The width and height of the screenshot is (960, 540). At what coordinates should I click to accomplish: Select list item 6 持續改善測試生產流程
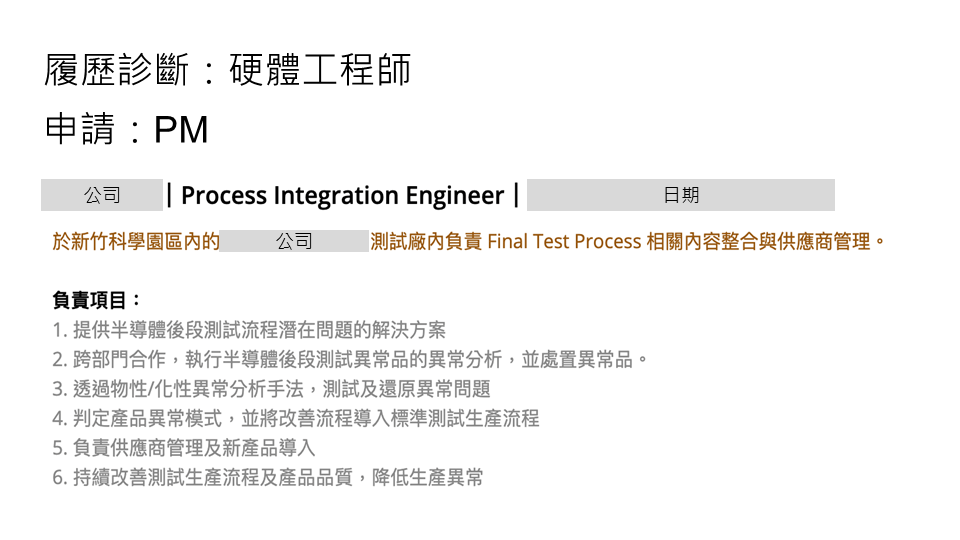(268, 477)
